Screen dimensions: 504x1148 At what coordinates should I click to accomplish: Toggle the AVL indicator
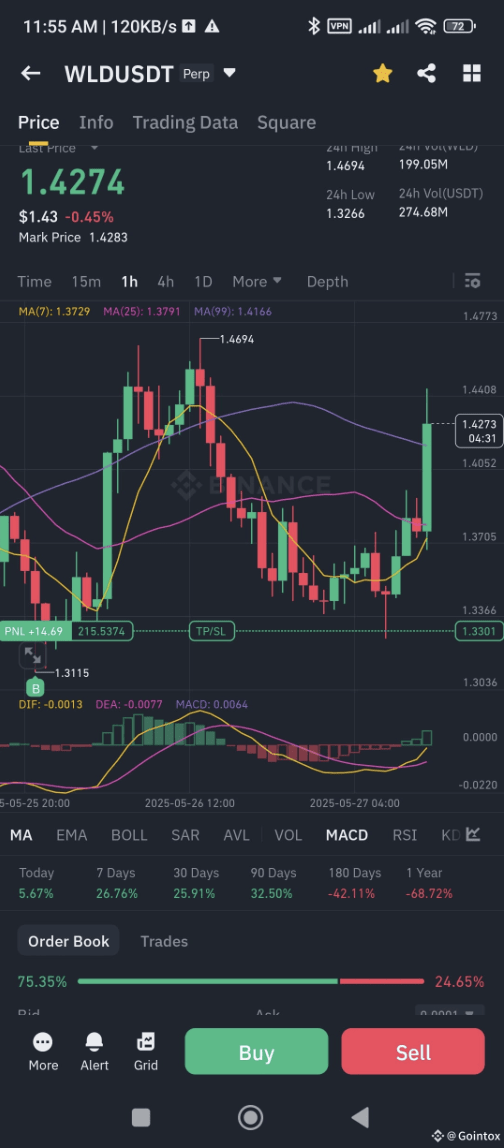tap(236, 835)
